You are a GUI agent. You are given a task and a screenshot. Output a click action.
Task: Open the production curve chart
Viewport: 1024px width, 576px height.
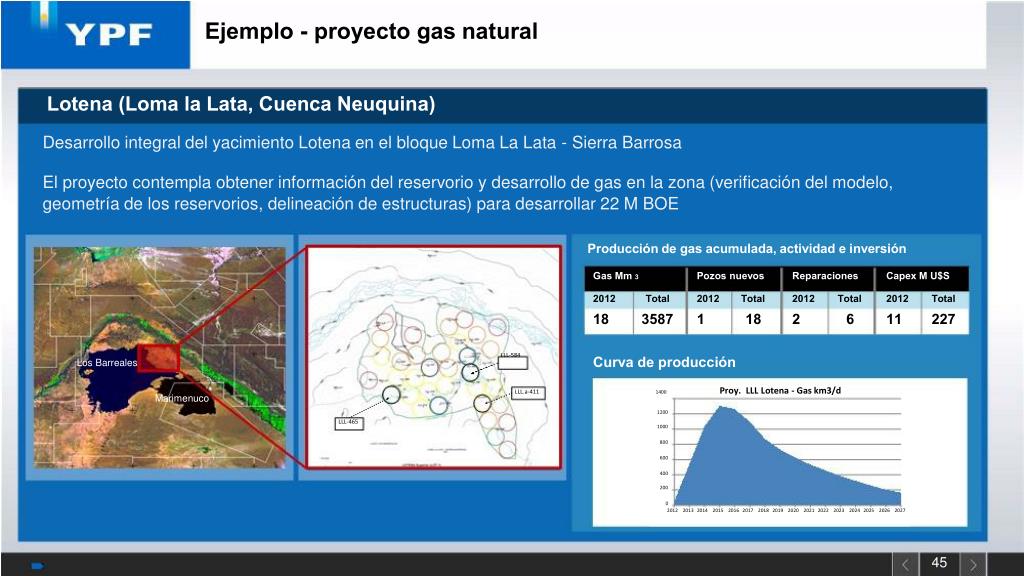[x=780, y=451]
